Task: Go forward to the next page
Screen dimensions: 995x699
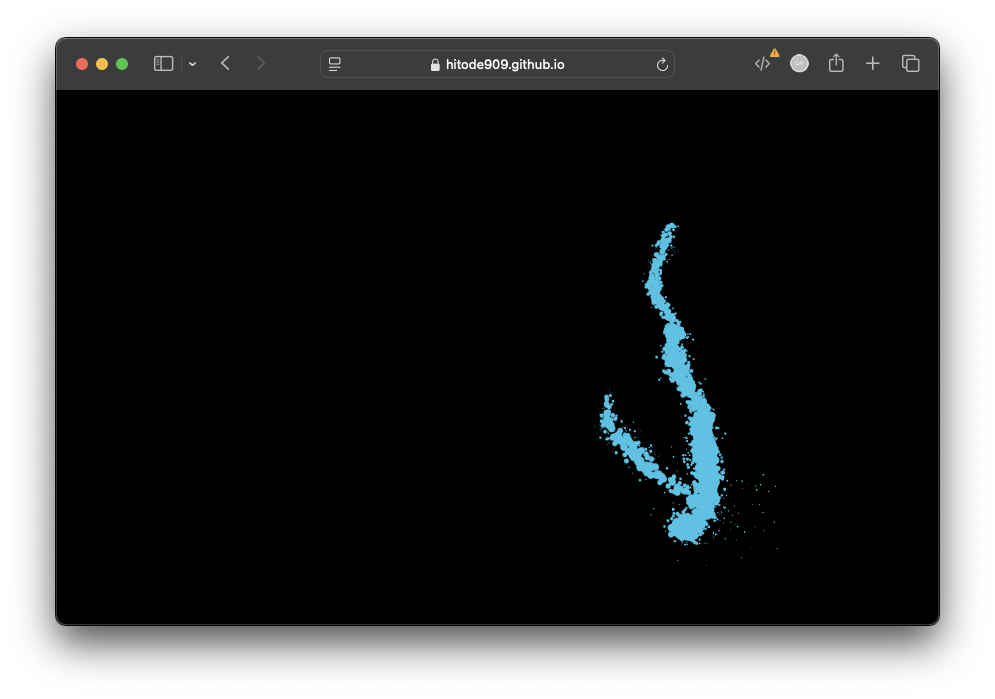Action: pos(261,63)
